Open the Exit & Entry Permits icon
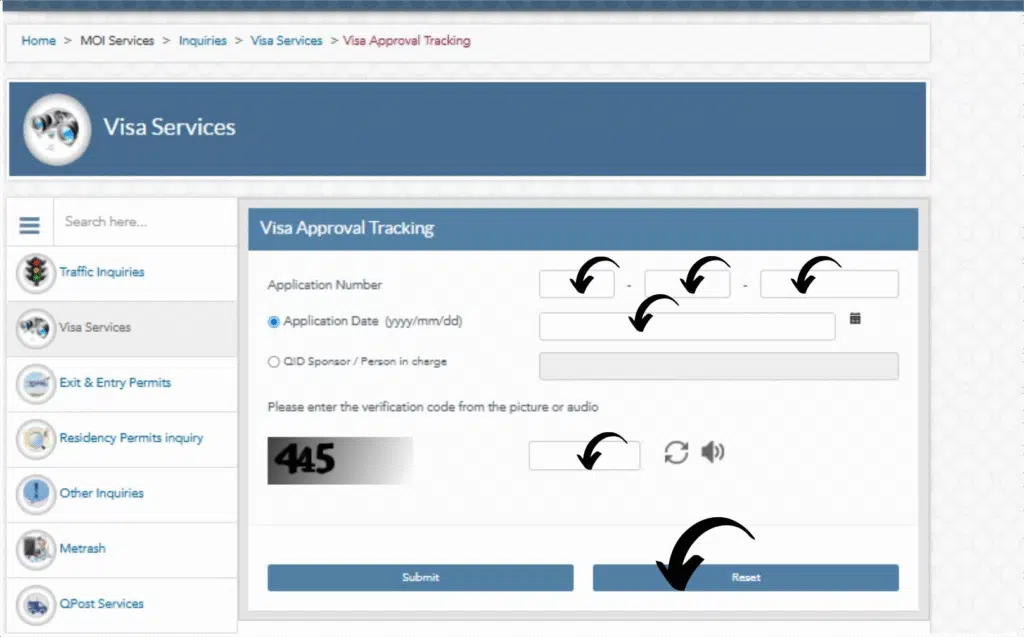Image resolution: width=1024 pixels, height=637 pixels. [35, 383]
